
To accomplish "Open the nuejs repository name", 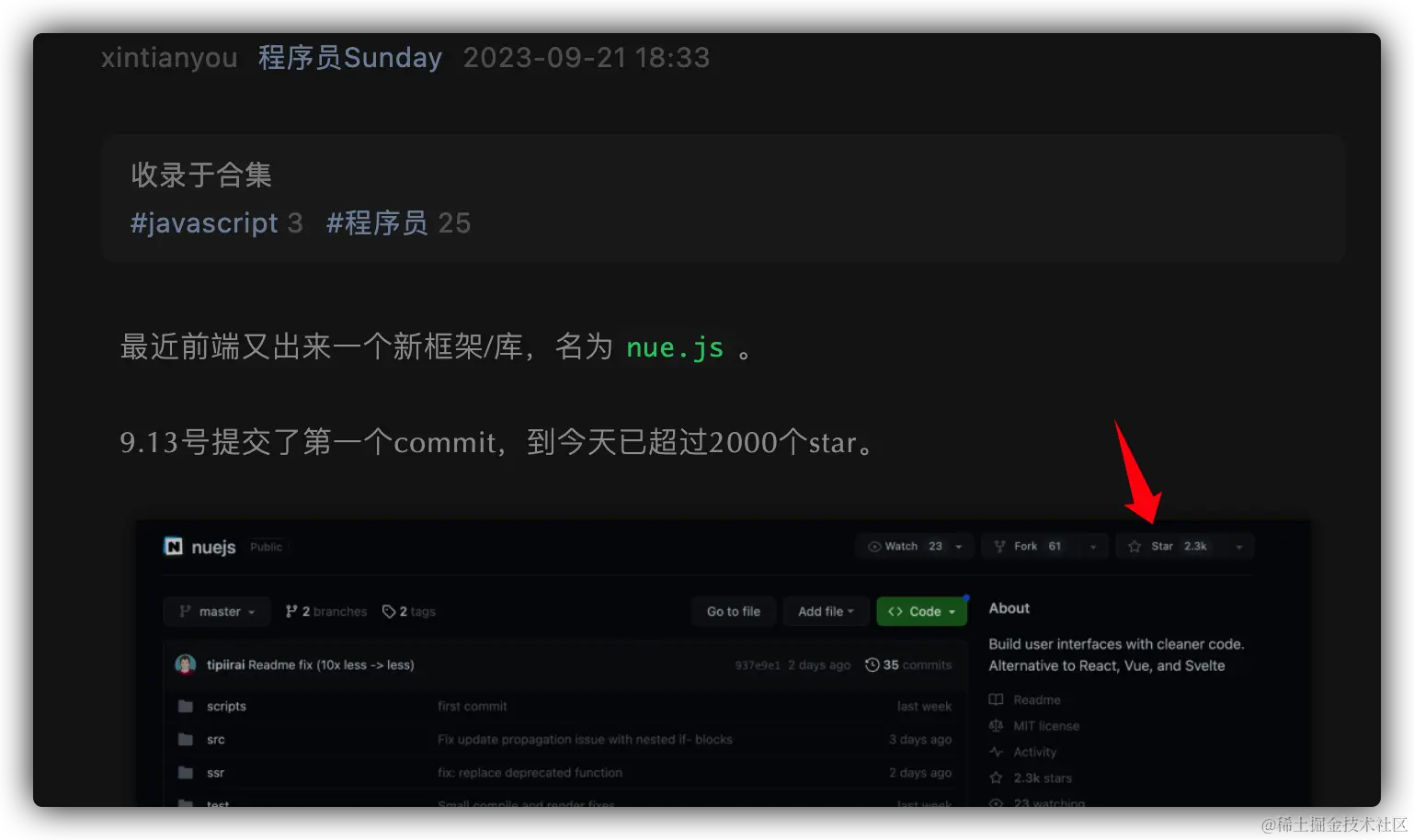I will pos(214,547).
